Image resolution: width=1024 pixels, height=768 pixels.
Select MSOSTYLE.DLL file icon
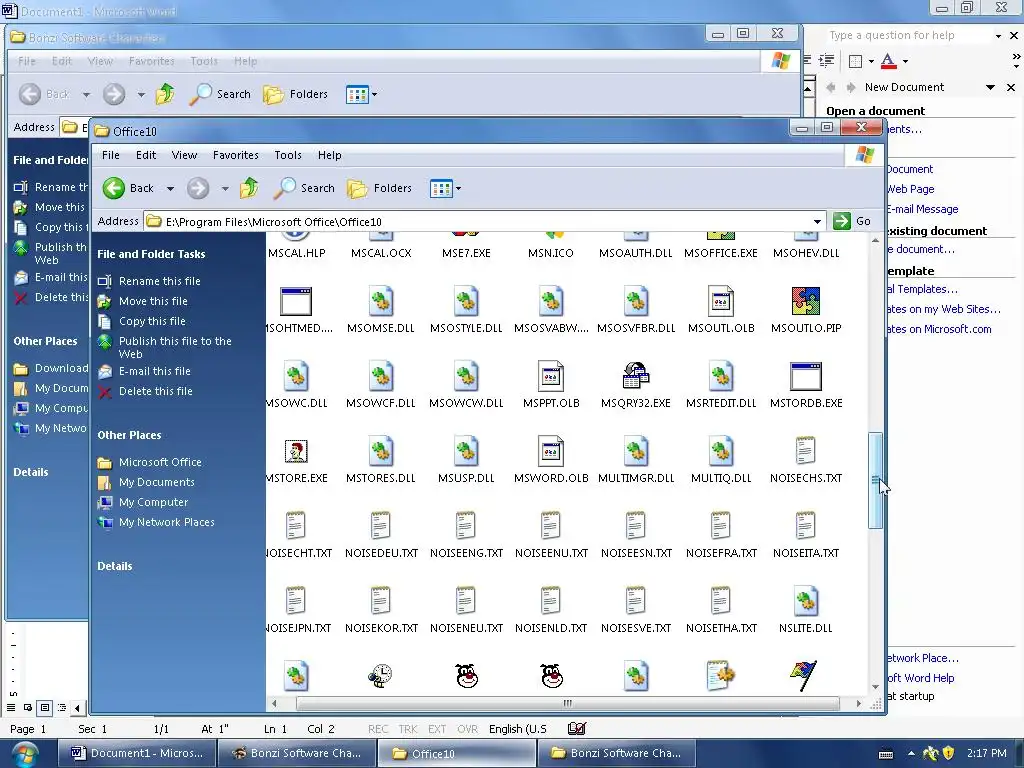tap(466, 302)
